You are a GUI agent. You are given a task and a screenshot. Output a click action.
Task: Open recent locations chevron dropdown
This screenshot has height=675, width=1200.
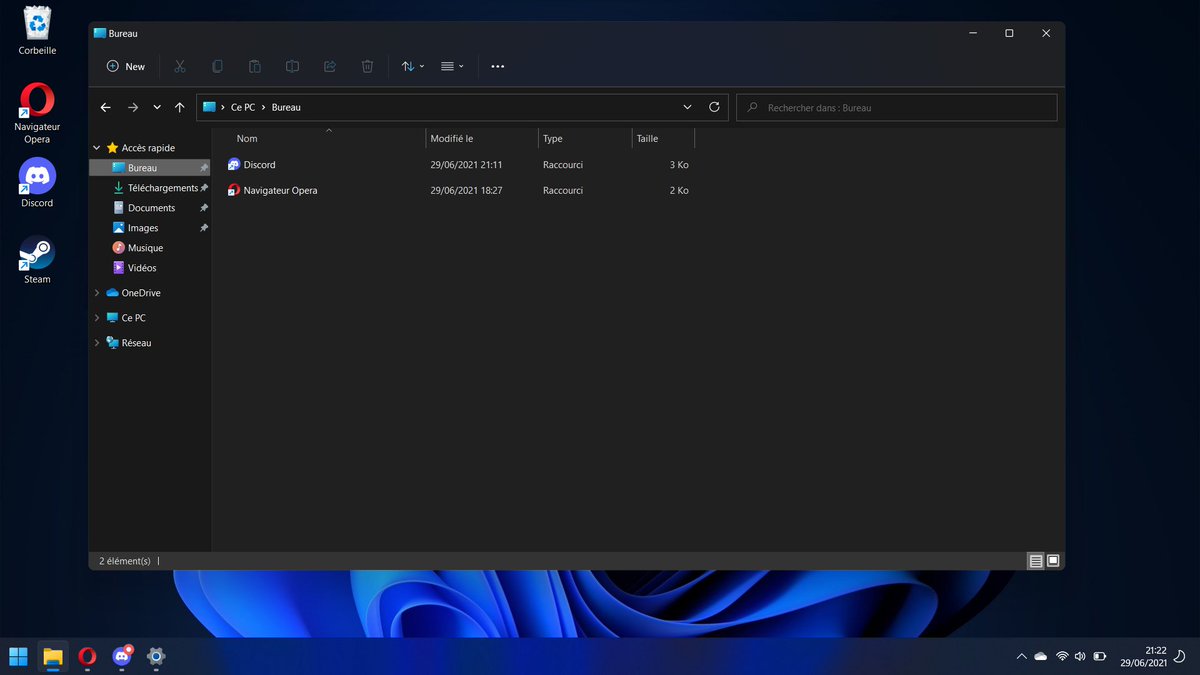(x=157, y=107)
